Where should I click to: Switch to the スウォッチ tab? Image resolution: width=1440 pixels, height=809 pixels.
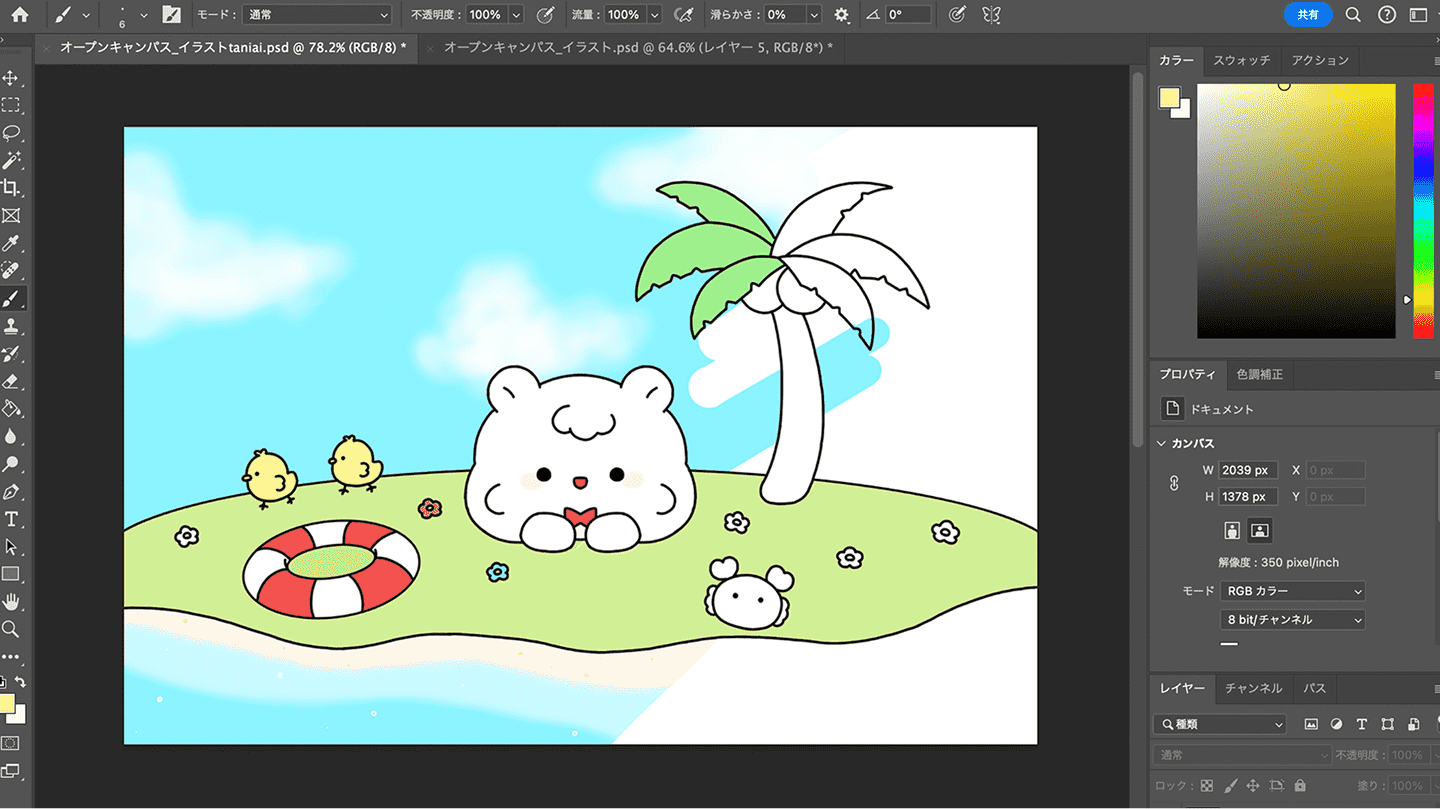coord(1242,60)
